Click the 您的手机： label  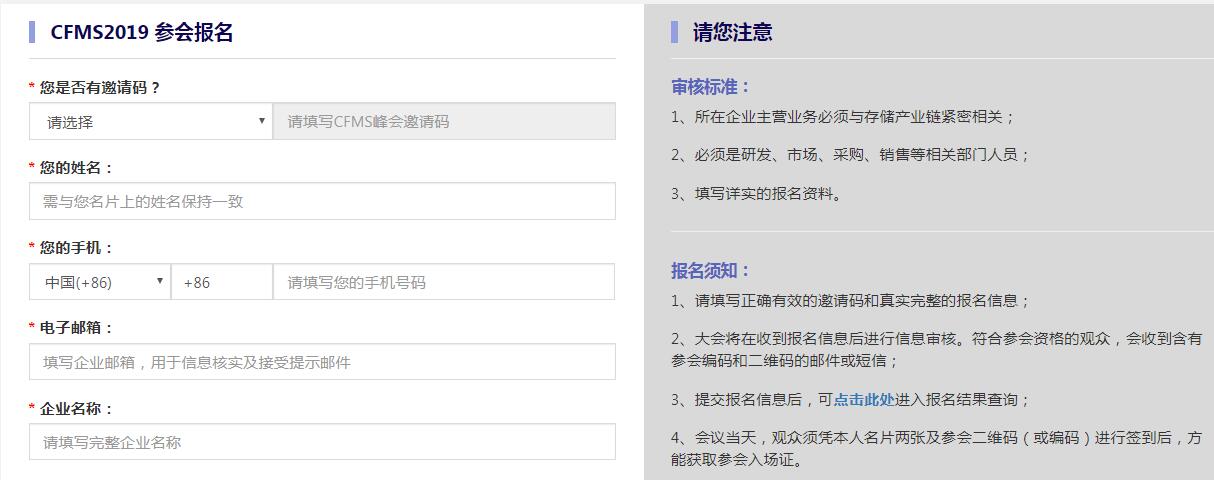[77, 248]
